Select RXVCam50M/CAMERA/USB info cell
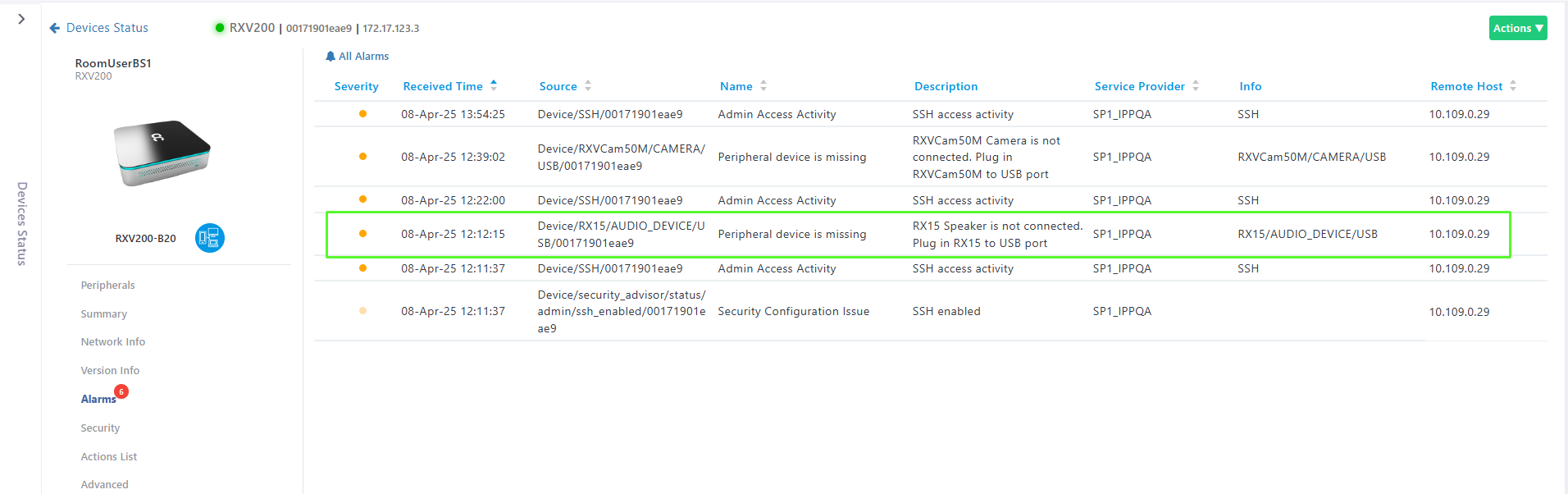The height and width of the screenshot is (494, 1568). [1311, 158]
